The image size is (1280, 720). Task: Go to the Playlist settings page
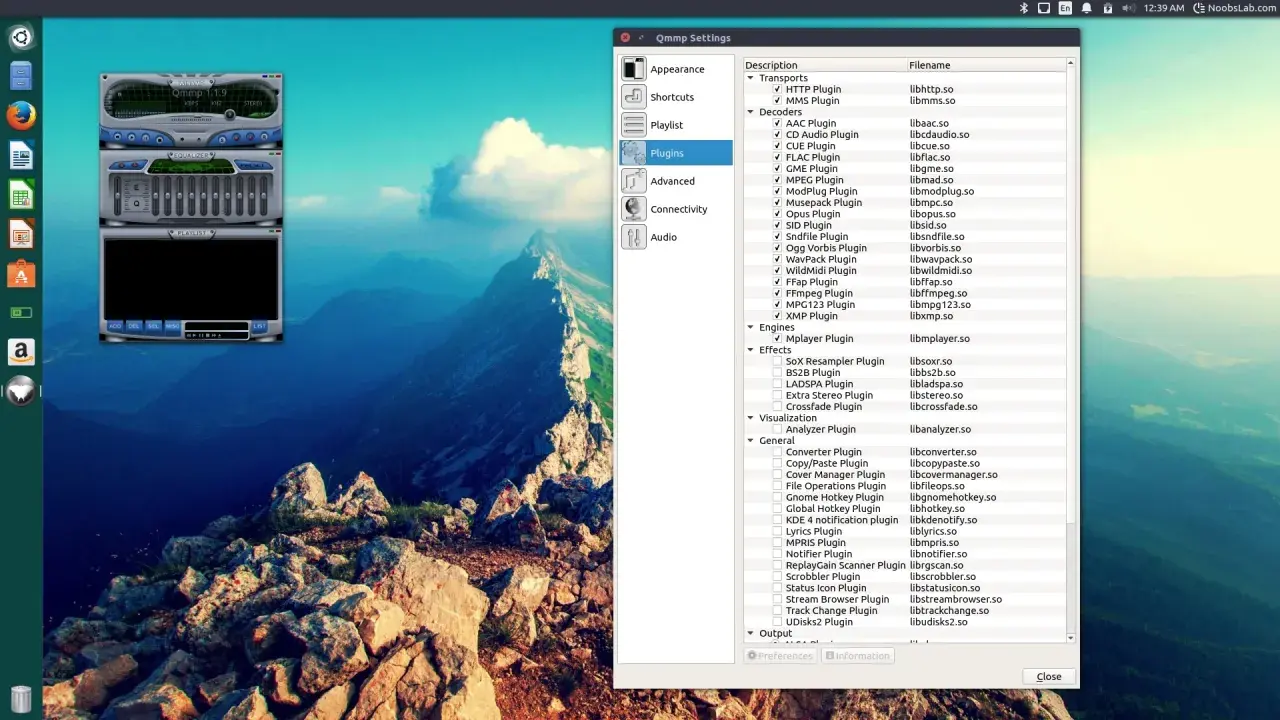[676, 125]
